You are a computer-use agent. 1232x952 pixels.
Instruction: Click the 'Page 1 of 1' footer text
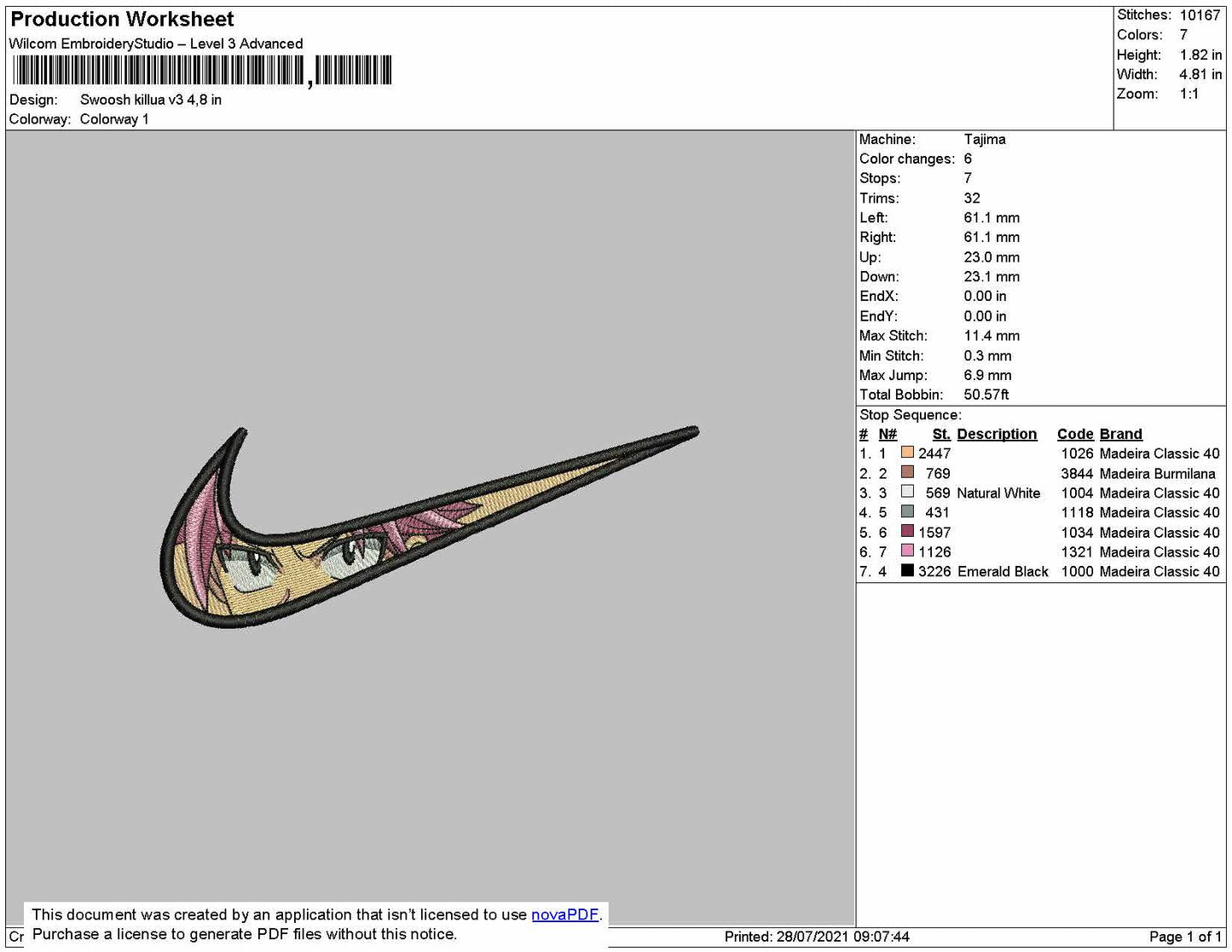pyautogui.click(x=1185, y=937)
